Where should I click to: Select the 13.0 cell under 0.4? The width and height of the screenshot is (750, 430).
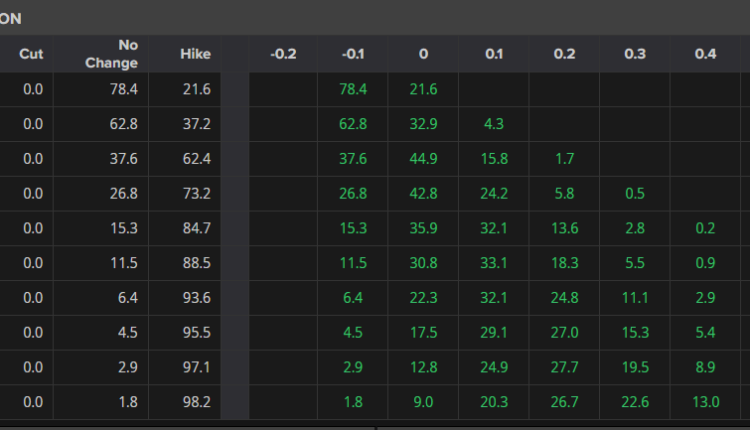click(x=705, y=402)
